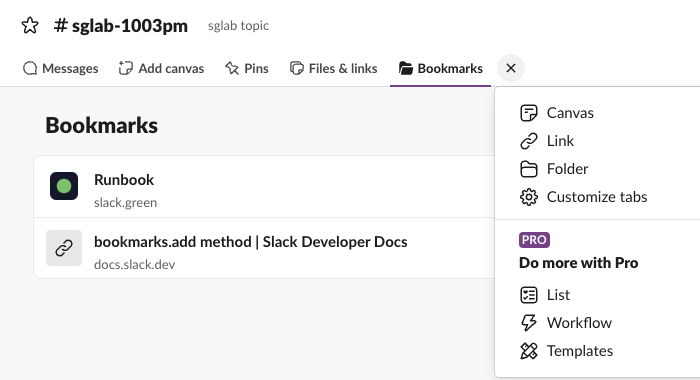700x380 pixels.
Task: Select the Bookmarks tab
Action: pyautogui.click(x=441, y=68)
